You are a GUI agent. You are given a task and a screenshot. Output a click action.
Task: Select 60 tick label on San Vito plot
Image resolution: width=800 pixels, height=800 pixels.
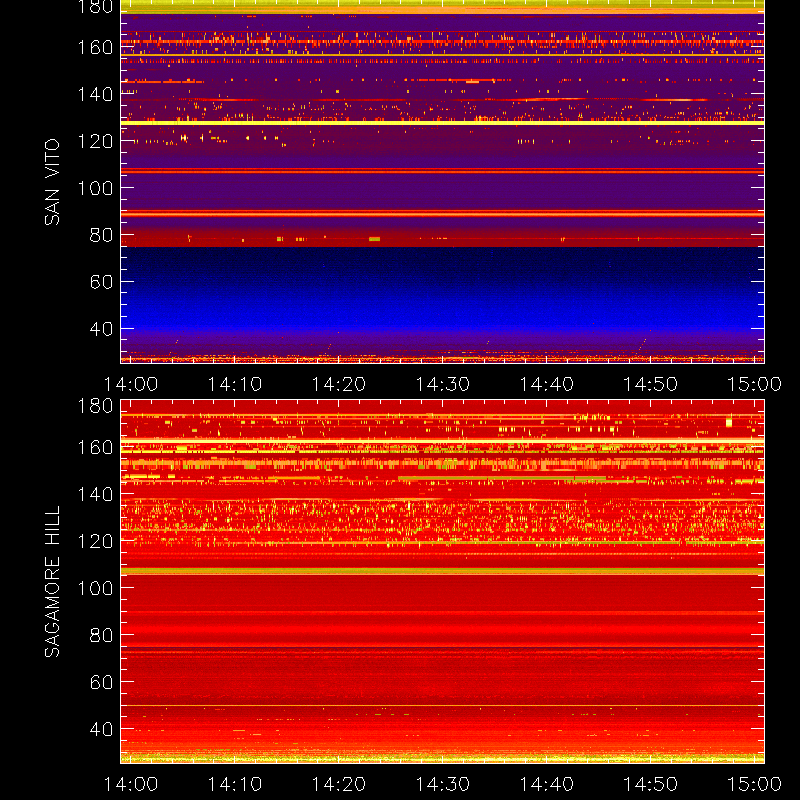102,282
